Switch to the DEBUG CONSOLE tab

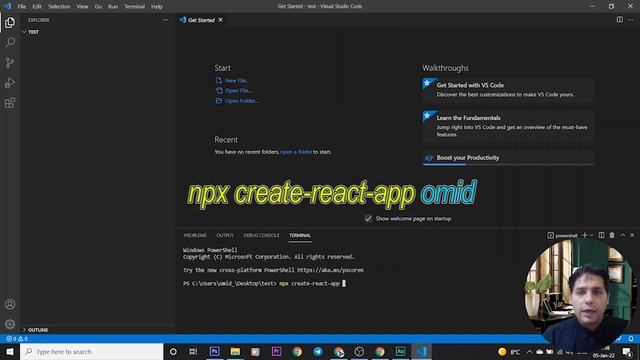coord(261,236)
